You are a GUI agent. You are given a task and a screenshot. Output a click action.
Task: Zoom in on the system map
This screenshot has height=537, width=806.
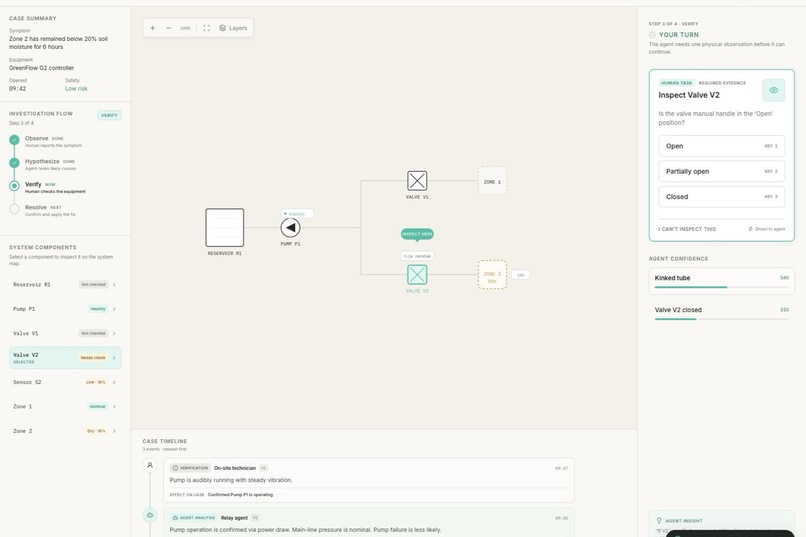[153, 28]
